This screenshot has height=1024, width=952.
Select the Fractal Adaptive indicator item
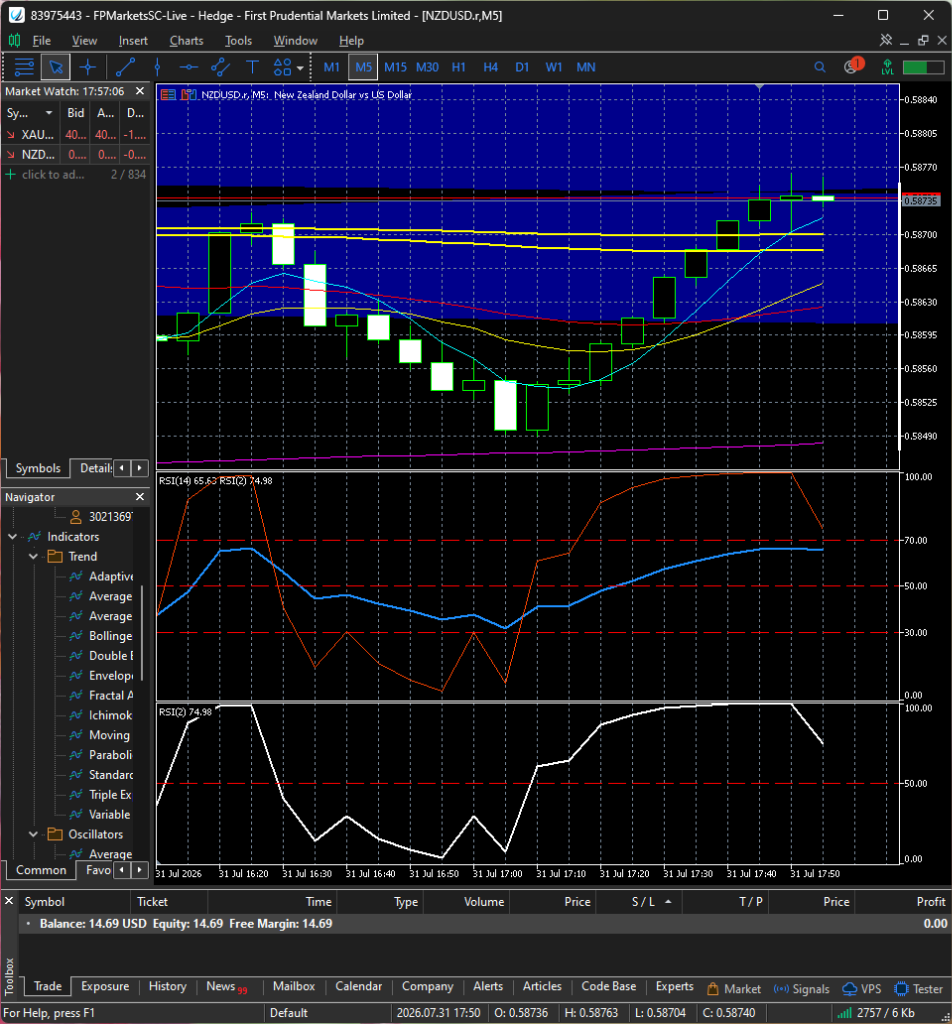110,696
